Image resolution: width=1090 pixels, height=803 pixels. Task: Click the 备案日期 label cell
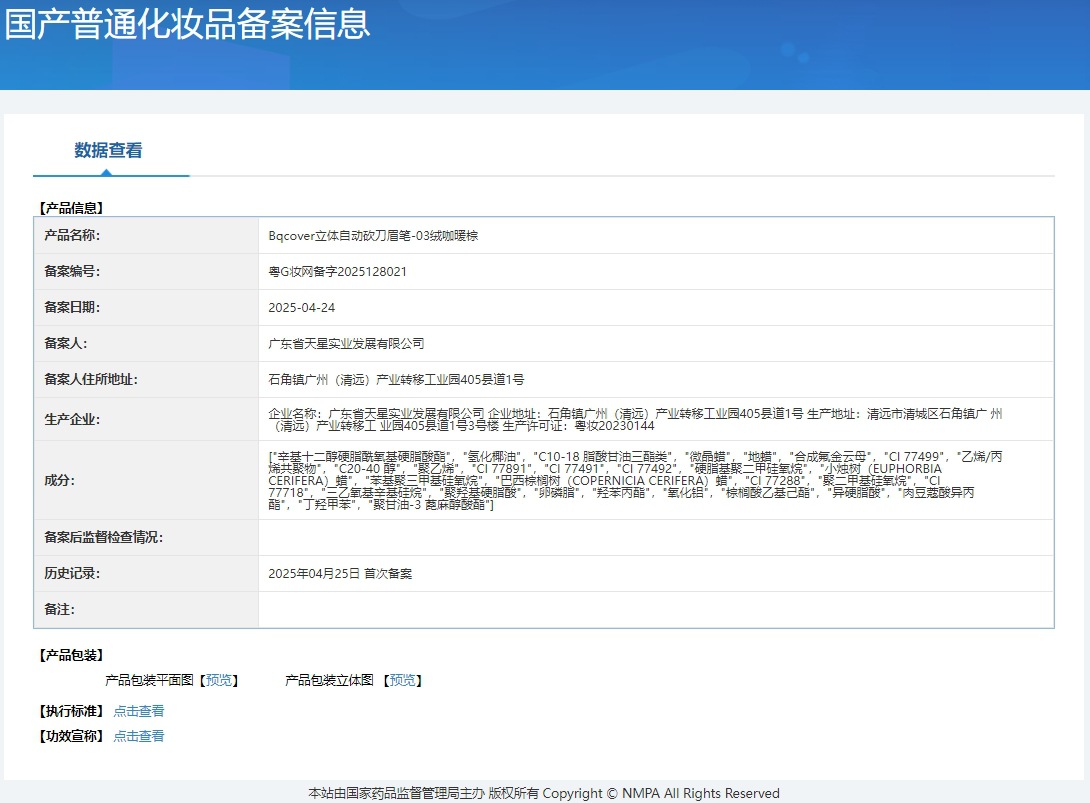tap(146, 307)
